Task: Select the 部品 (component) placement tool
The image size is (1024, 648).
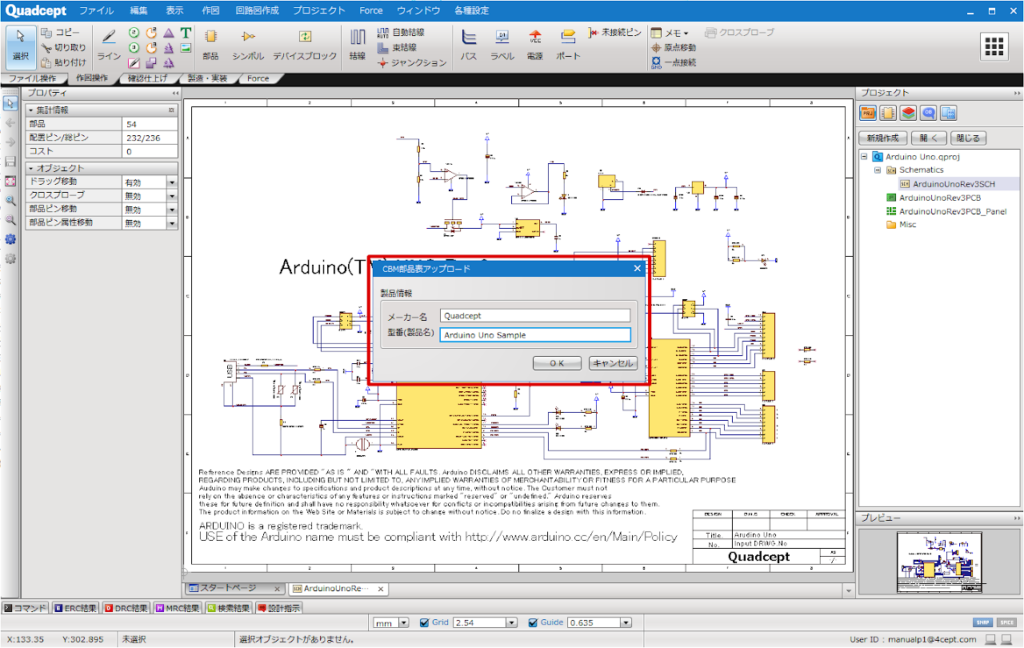Action: click(210, 43)
